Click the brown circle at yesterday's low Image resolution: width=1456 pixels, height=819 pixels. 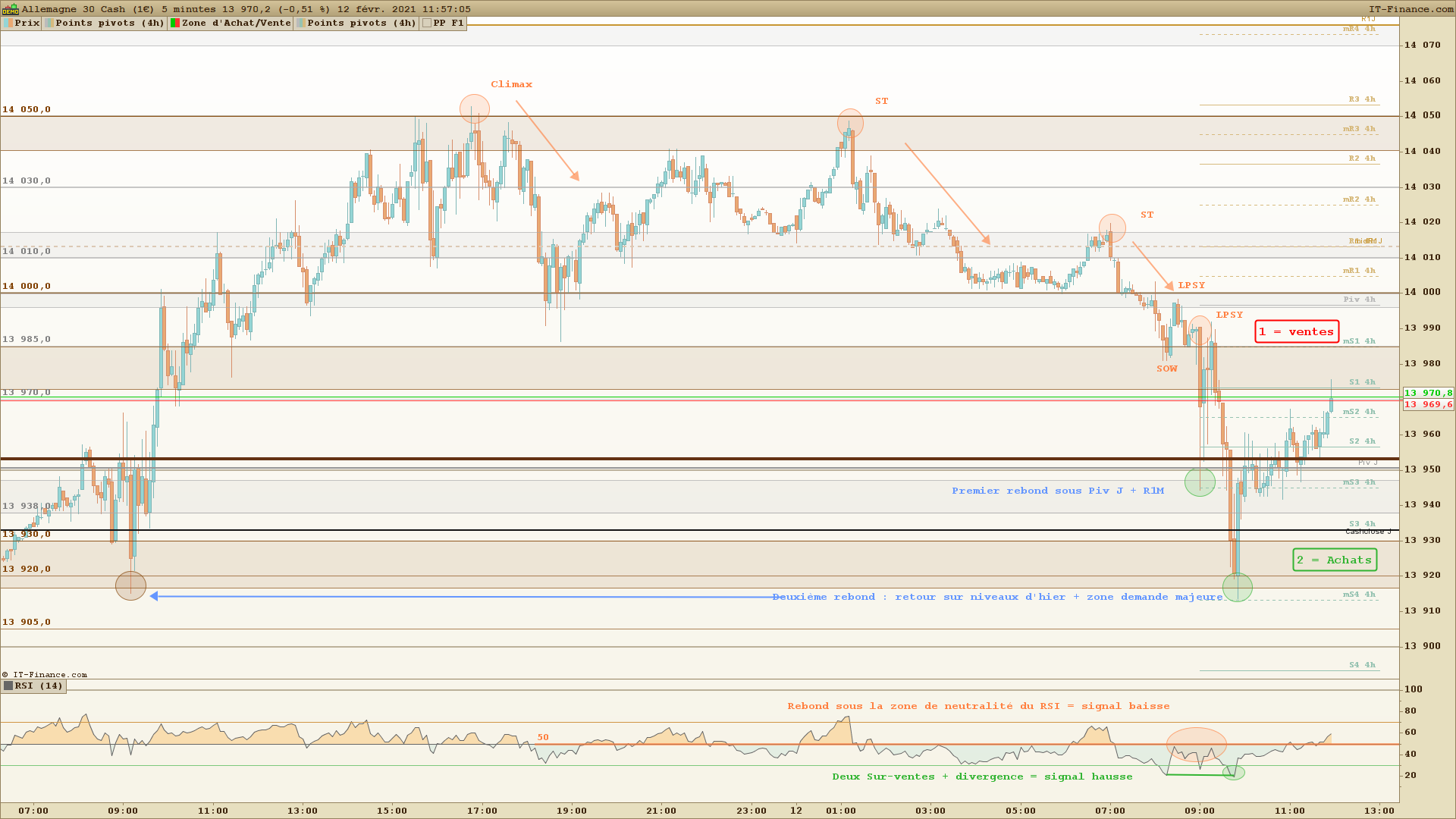coord(130,585)
